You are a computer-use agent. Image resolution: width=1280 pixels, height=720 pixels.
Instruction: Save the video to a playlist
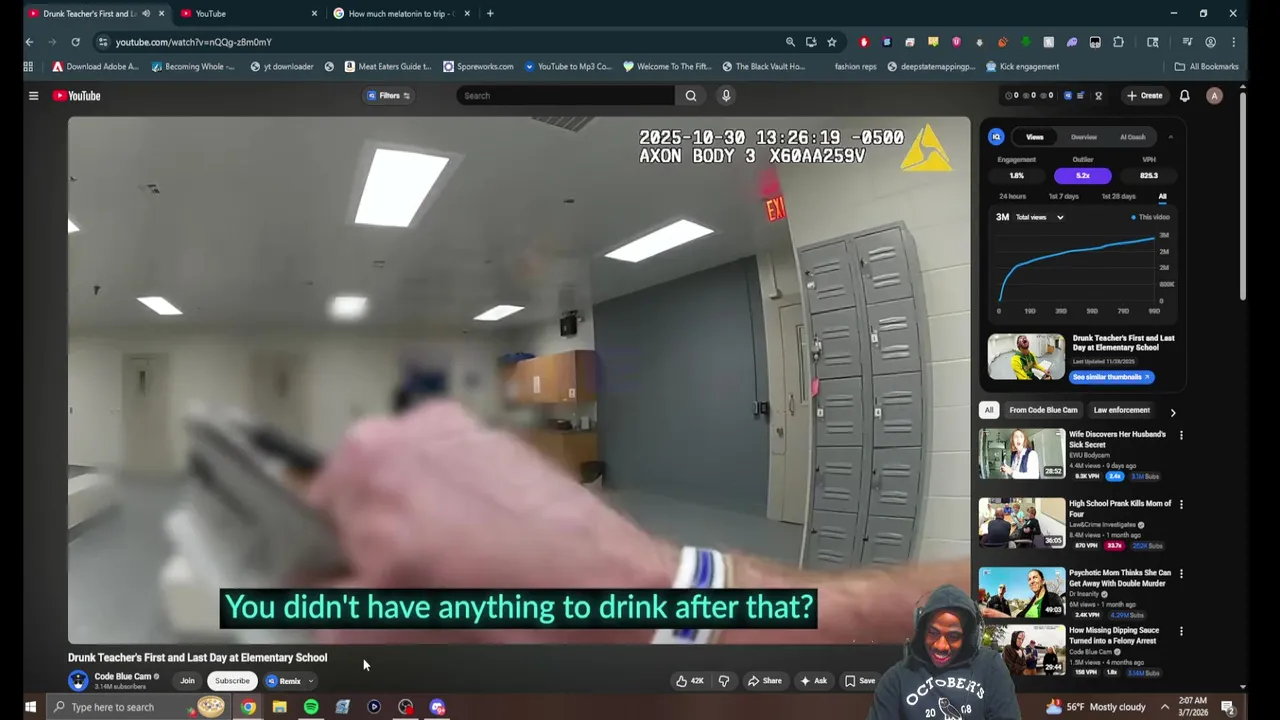point(860,681)
